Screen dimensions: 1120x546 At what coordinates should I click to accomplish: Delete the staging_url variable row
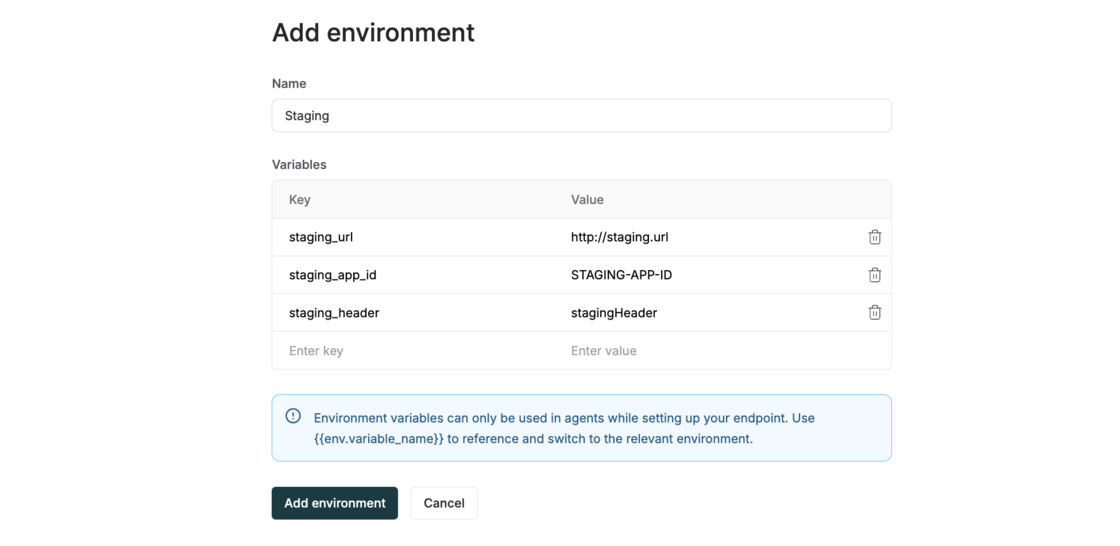pyautogui.click(x=874, y=237)
